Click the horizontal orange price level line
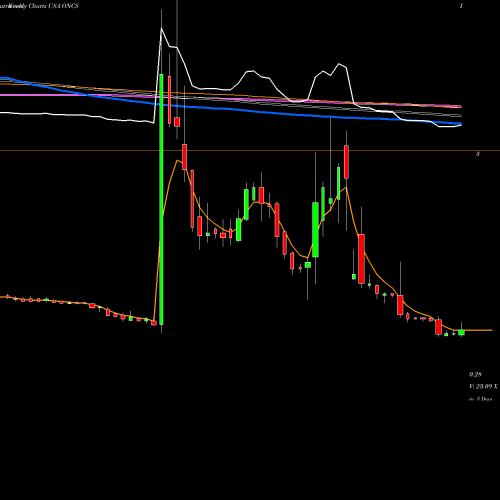Screen dimensions: 500x500 [x=250, y=151]
